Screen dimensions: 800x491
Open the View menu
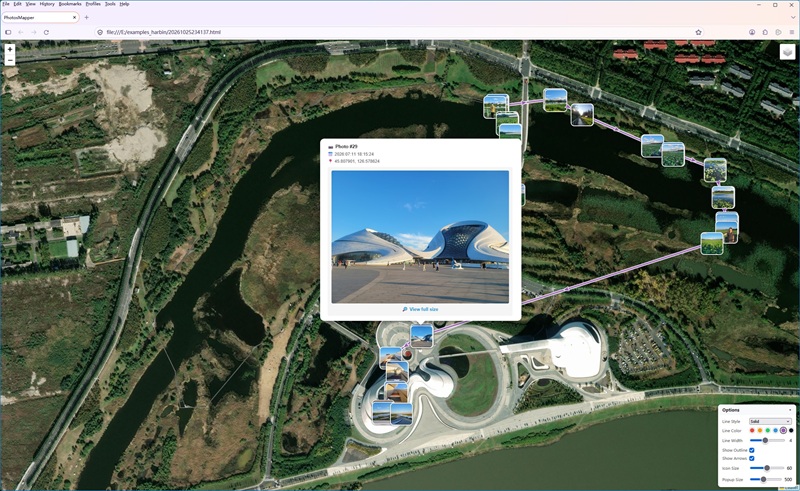point(31,4)
